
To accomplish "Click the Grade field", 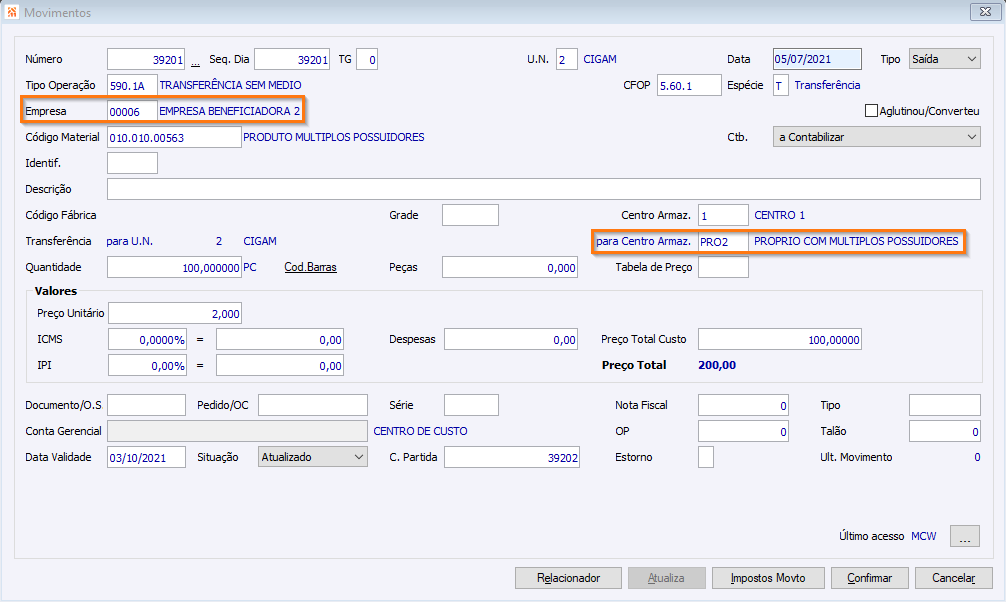I will (470, 215).
